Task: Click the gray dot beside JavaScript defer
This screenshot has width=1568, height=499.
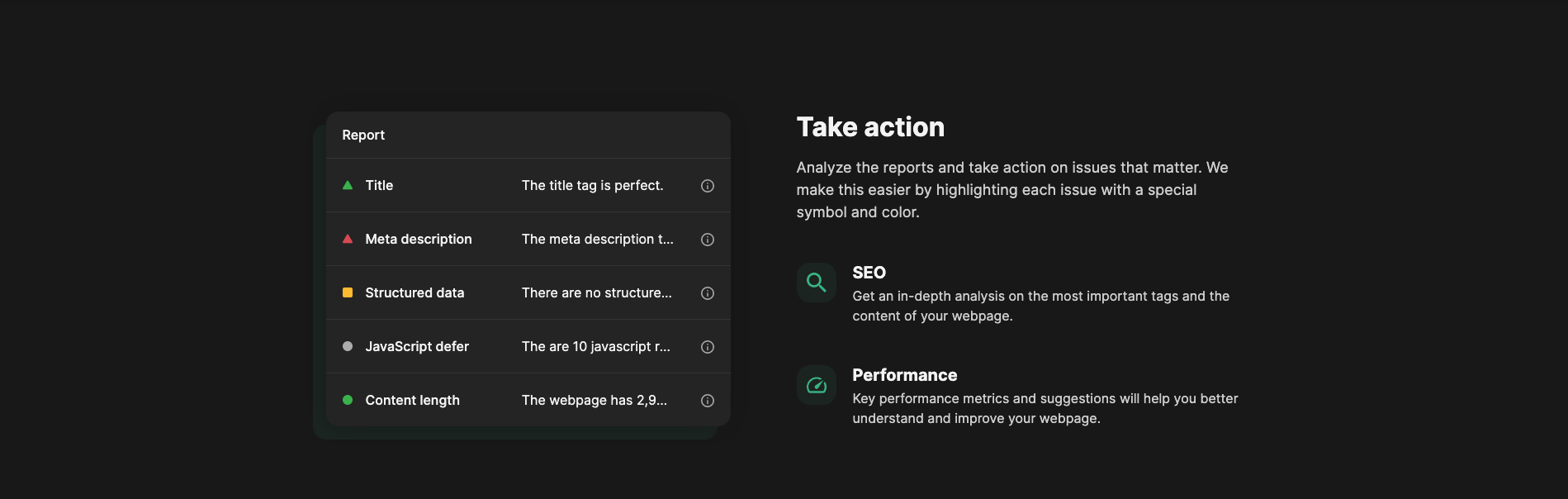Action: tap(348, 346)
